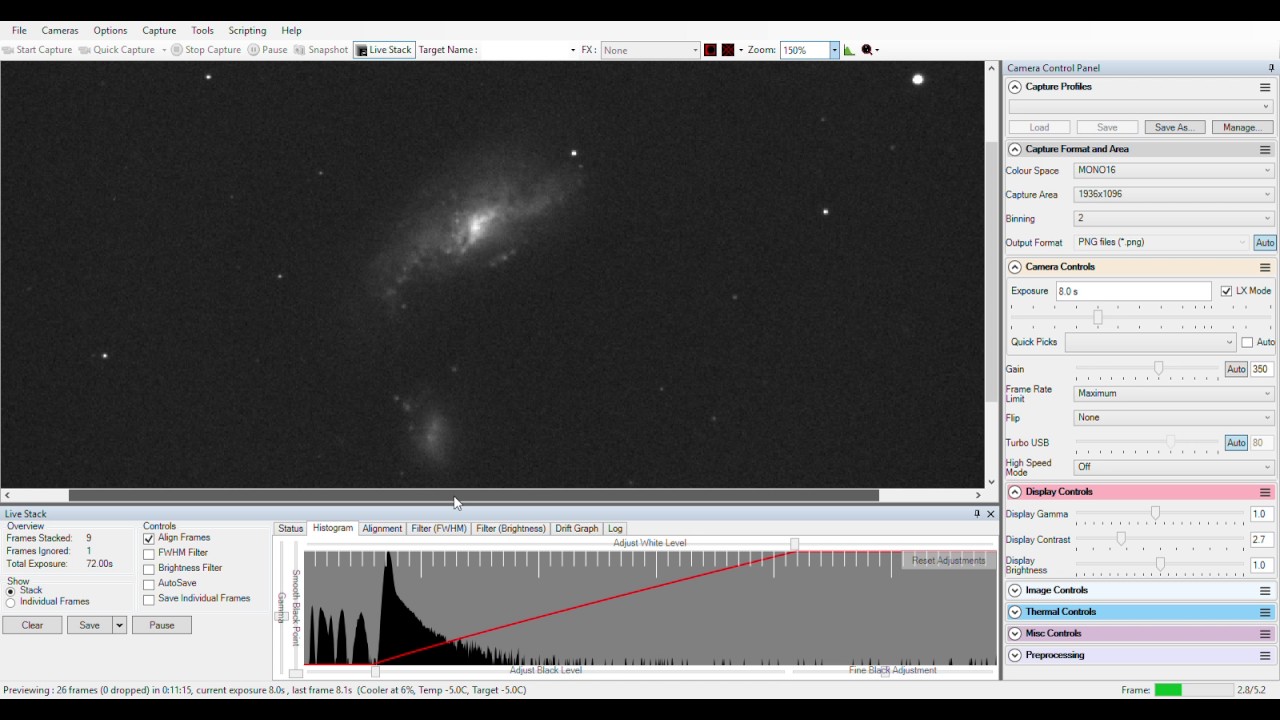
Task: Click Quick Capture in the toolbar
Action: tap(117, 50)
